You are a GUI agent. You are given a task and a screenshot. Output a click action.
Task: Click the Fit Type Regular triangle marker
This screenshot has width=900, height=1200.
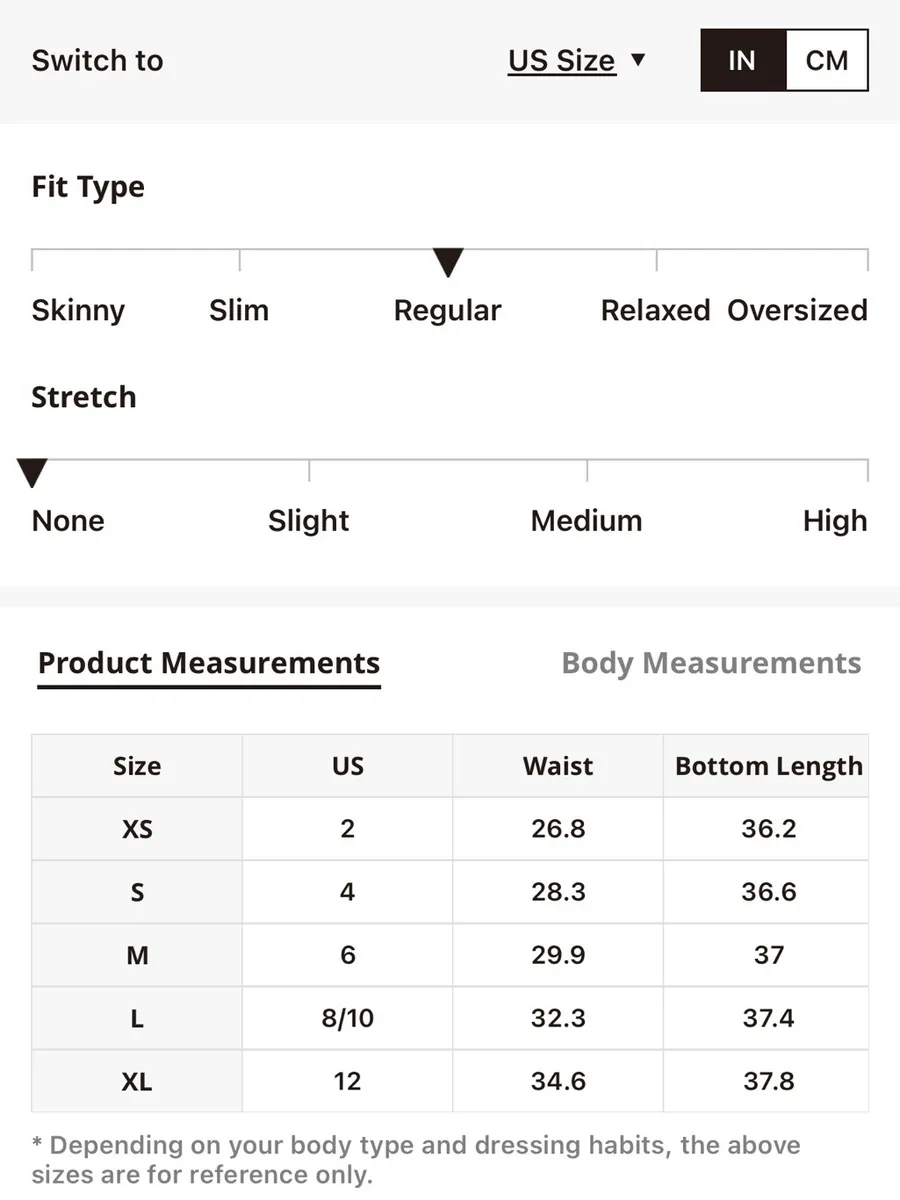[x=448, y=263]
